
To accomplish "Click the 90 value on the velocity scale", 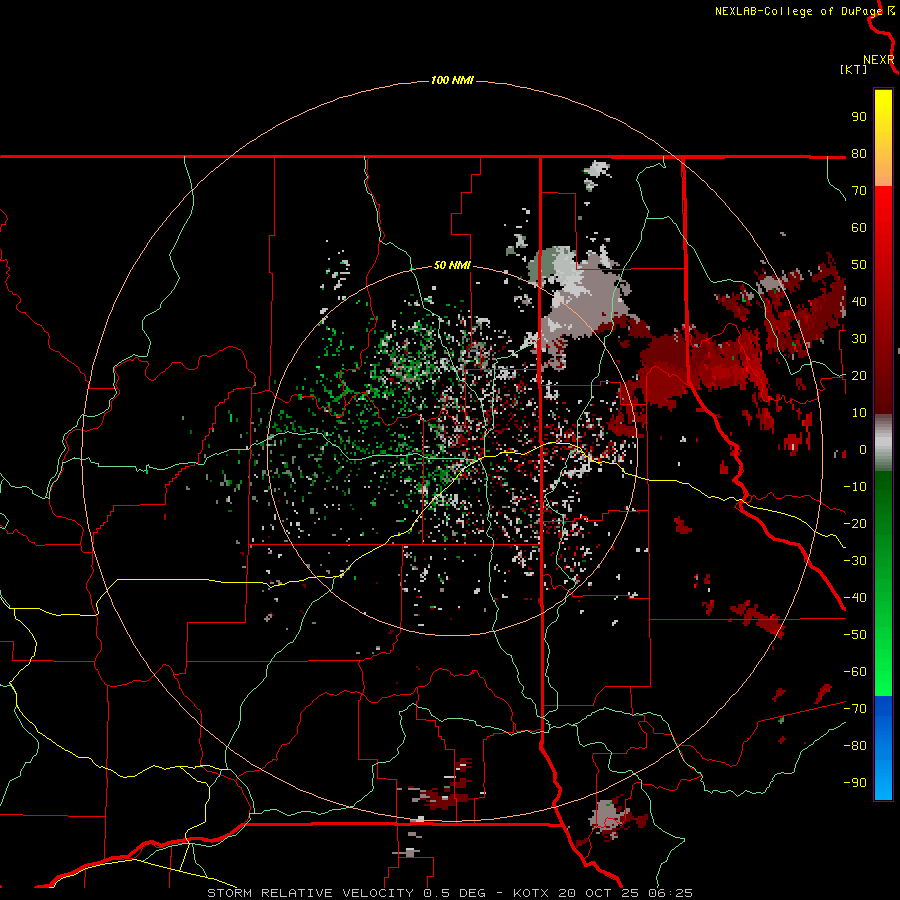I will (x=859, y=117).
